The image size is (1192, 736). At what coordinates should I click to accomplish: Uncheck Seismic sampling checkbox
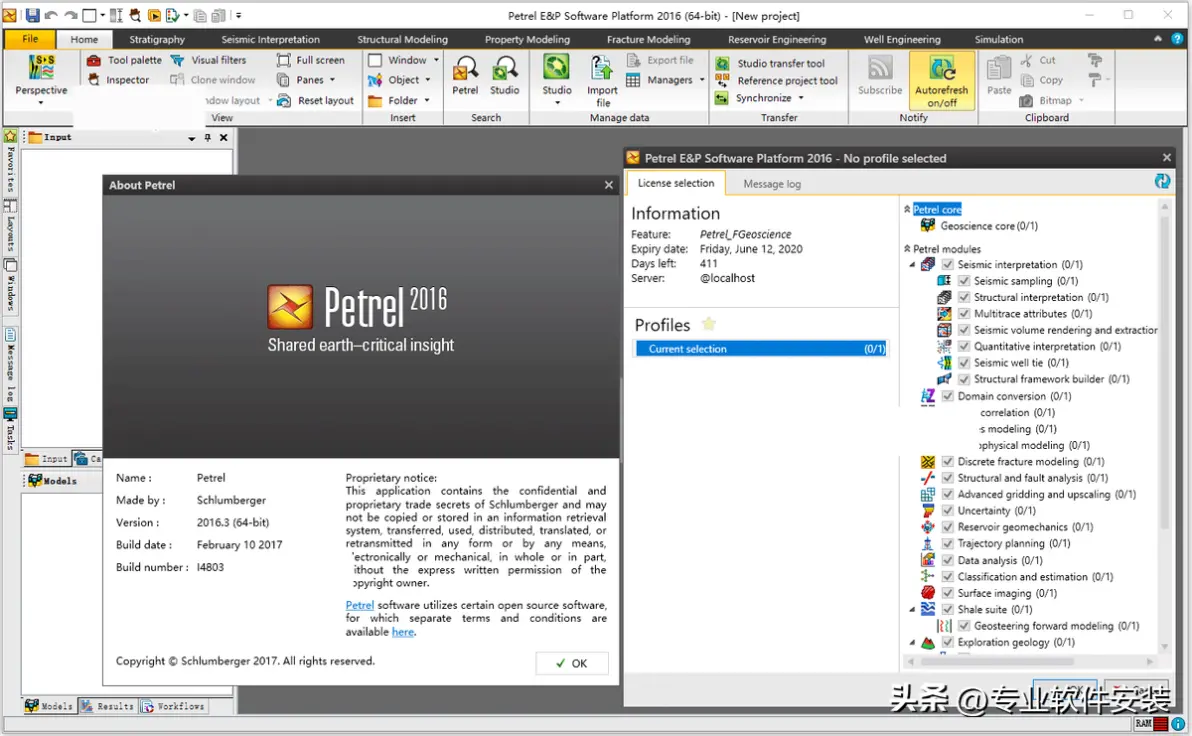(x=964, y=281)
